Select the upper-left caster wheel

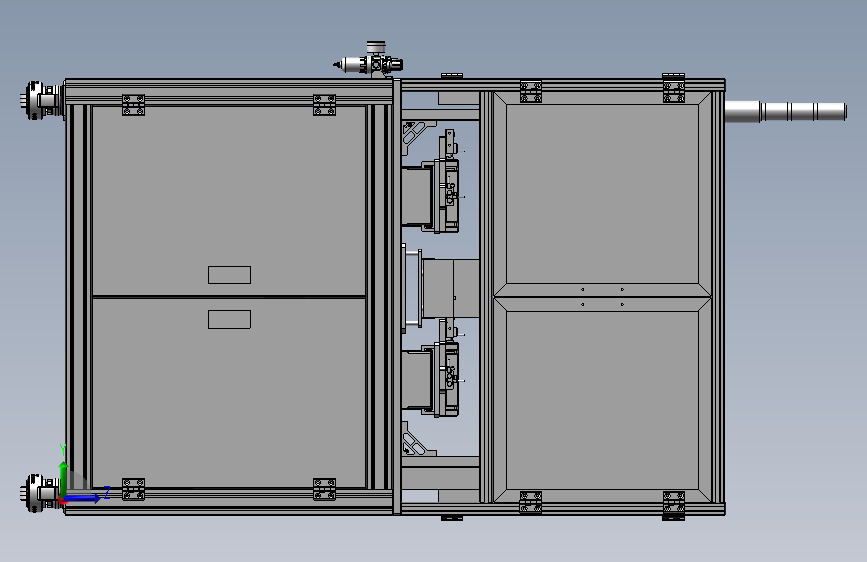click(43, 100)
